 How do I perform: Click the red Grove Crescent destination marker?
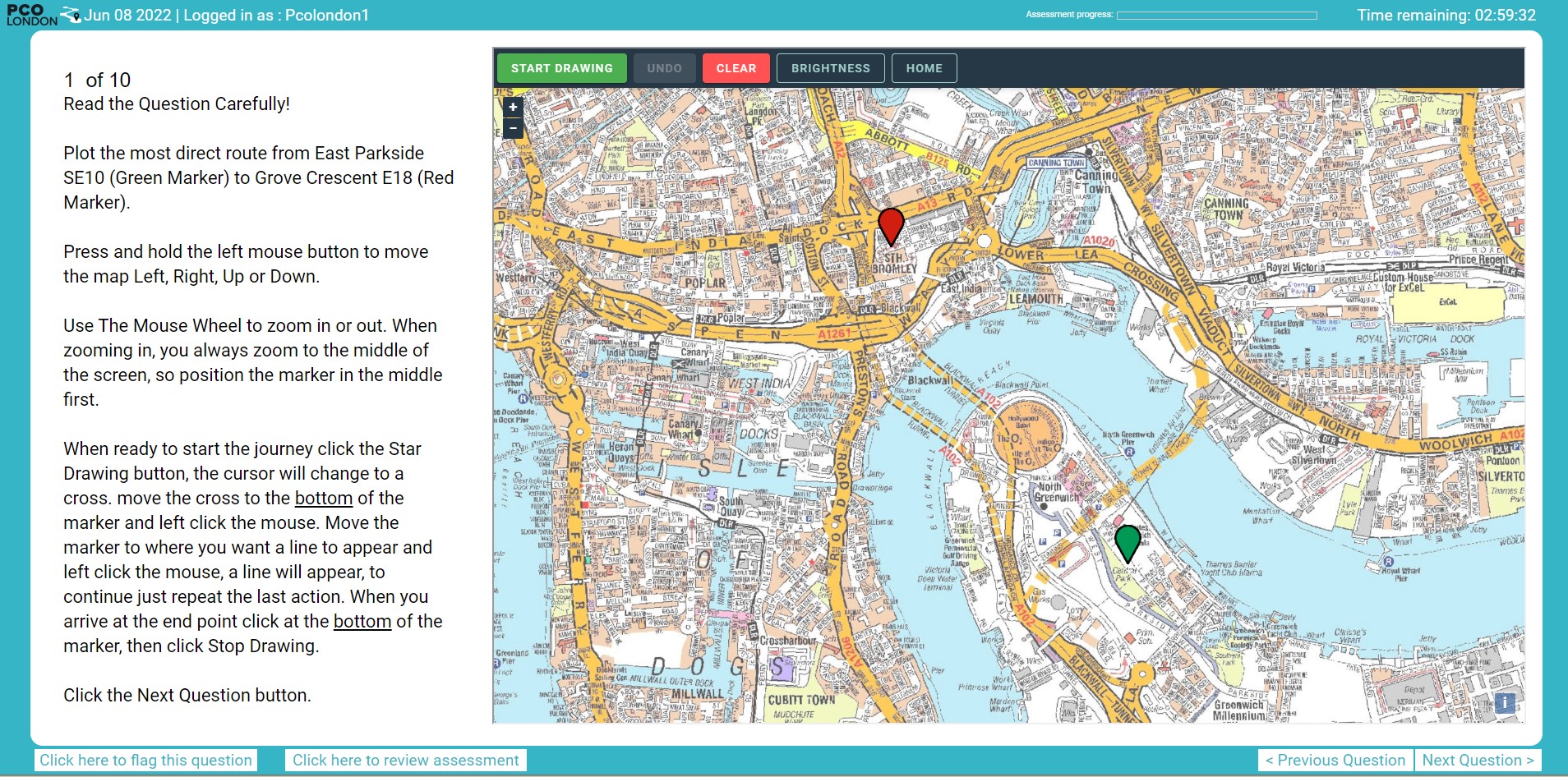(x=891, y=225)
